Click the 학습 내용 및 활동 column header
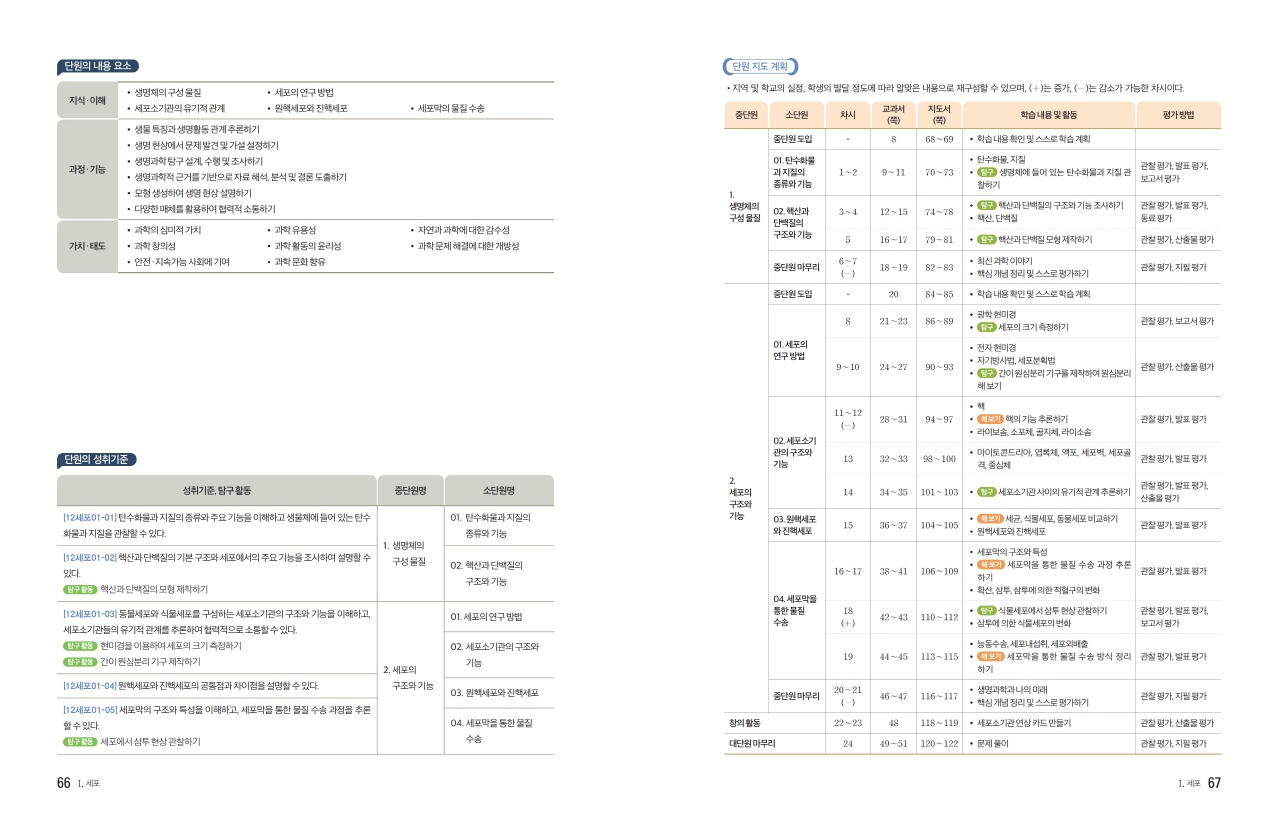The image size is (1280, 827). [1048, 115]
